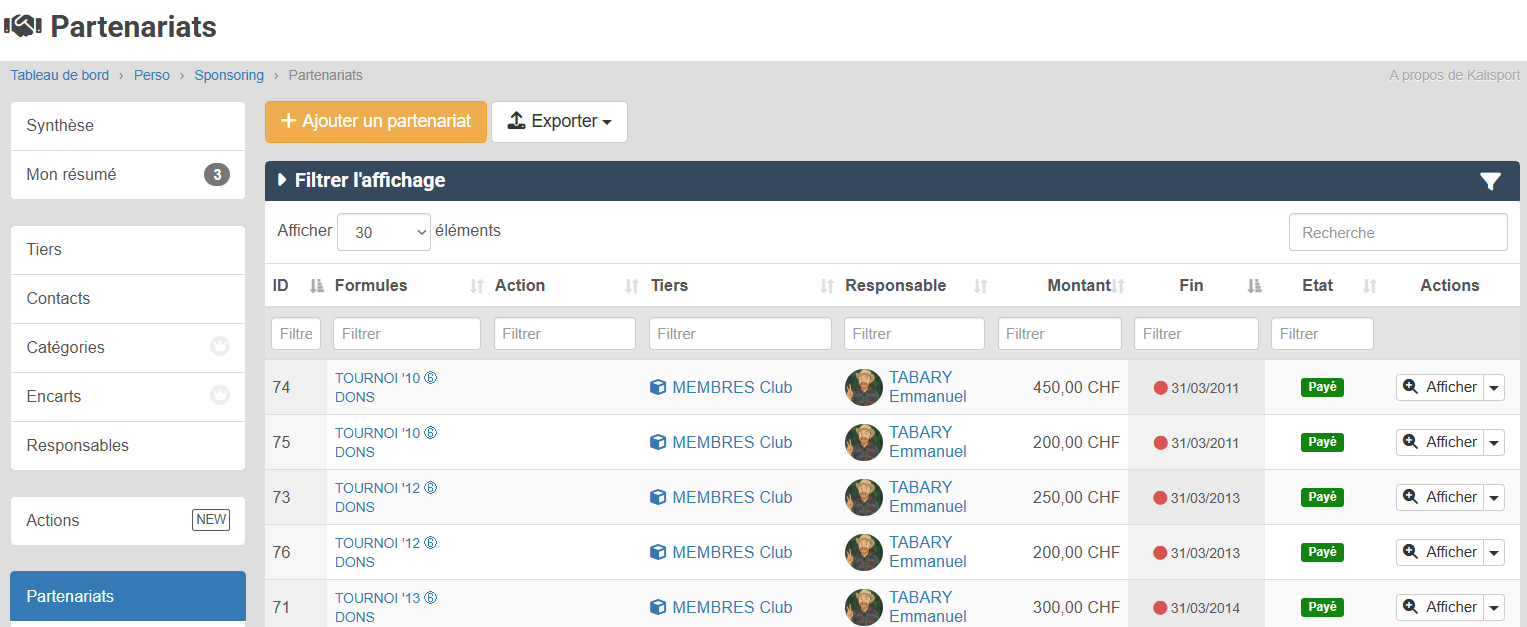1527x627 pixels.
Task: Open Synthèse in the sidebar menu
Action: coord(128,126)
